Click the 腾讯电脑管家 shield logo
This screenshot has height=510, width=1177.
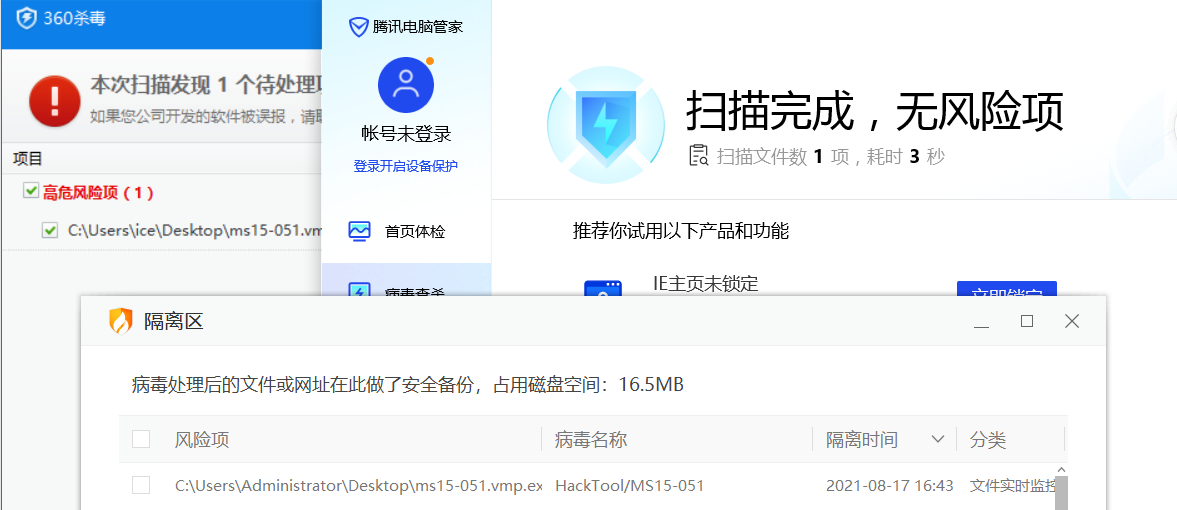click(358, 28)
